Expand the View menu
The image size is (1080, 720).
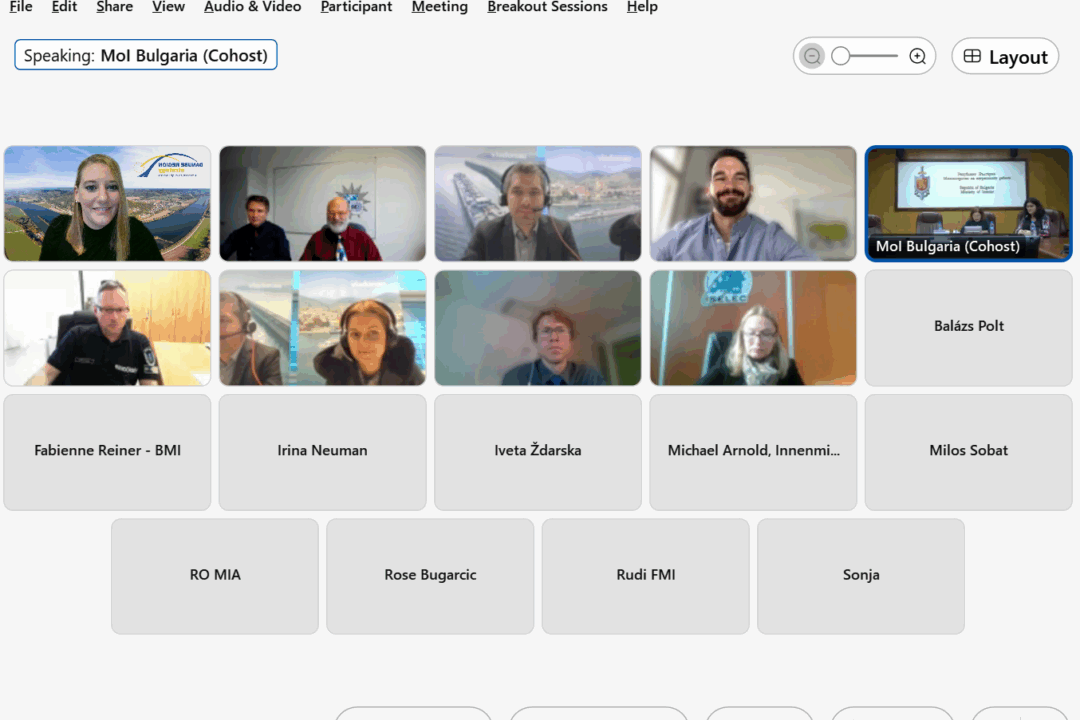pyautogui.click(x=168, y=7)
